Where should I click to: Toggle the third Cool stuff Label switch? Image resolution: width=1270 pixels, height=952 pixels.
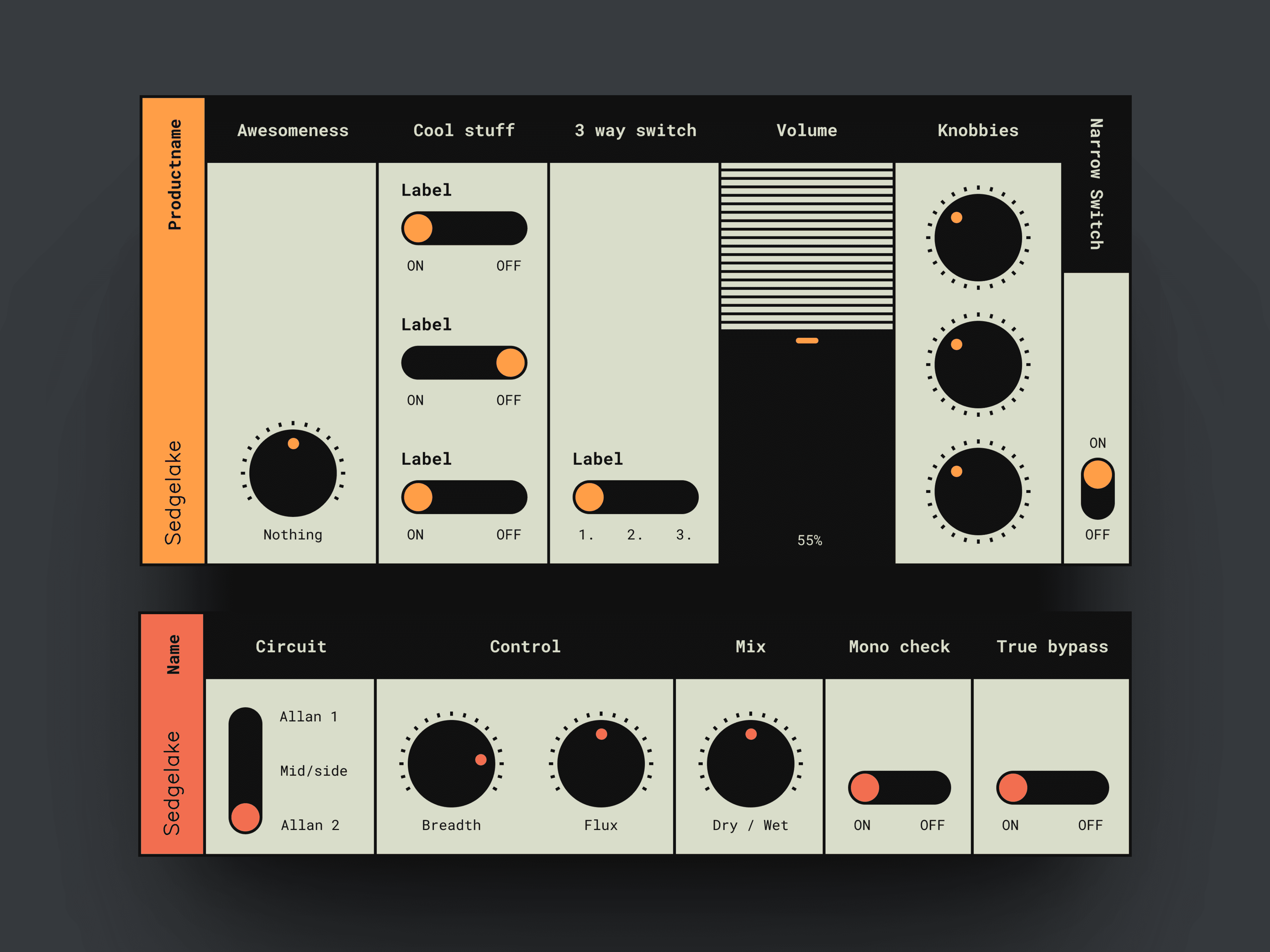click(x=464, y=497)
